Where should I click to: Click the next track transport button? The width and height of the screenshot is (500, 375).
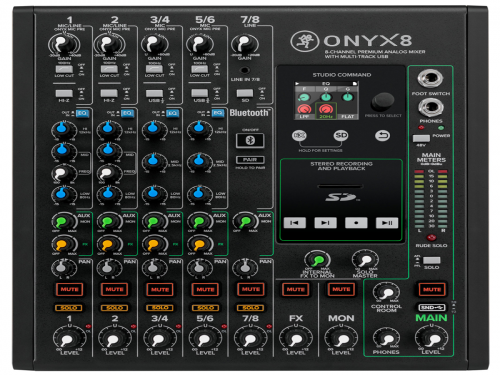[x=325, y=223]
